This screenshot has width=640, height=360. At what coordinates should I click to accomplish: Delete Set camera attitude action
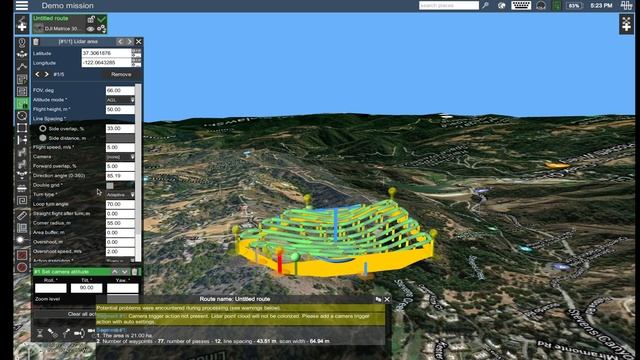tap(135, 271)
